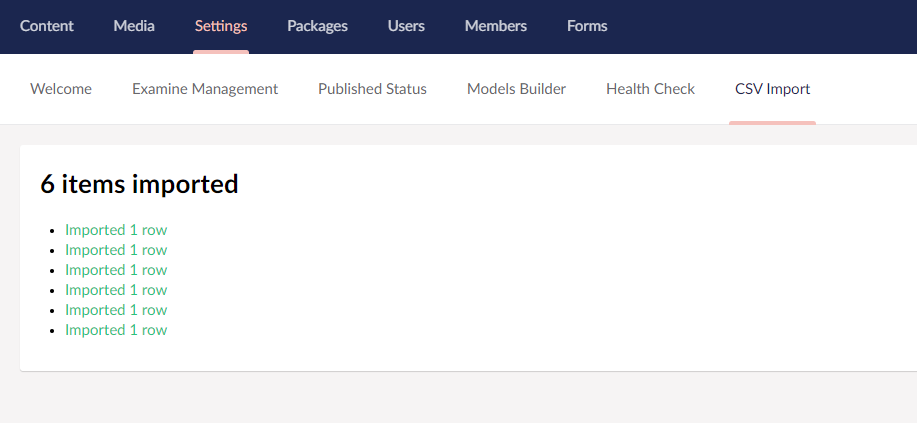Open the Packages section
This screenshot has height=423, width=917.
click(318, 26)
